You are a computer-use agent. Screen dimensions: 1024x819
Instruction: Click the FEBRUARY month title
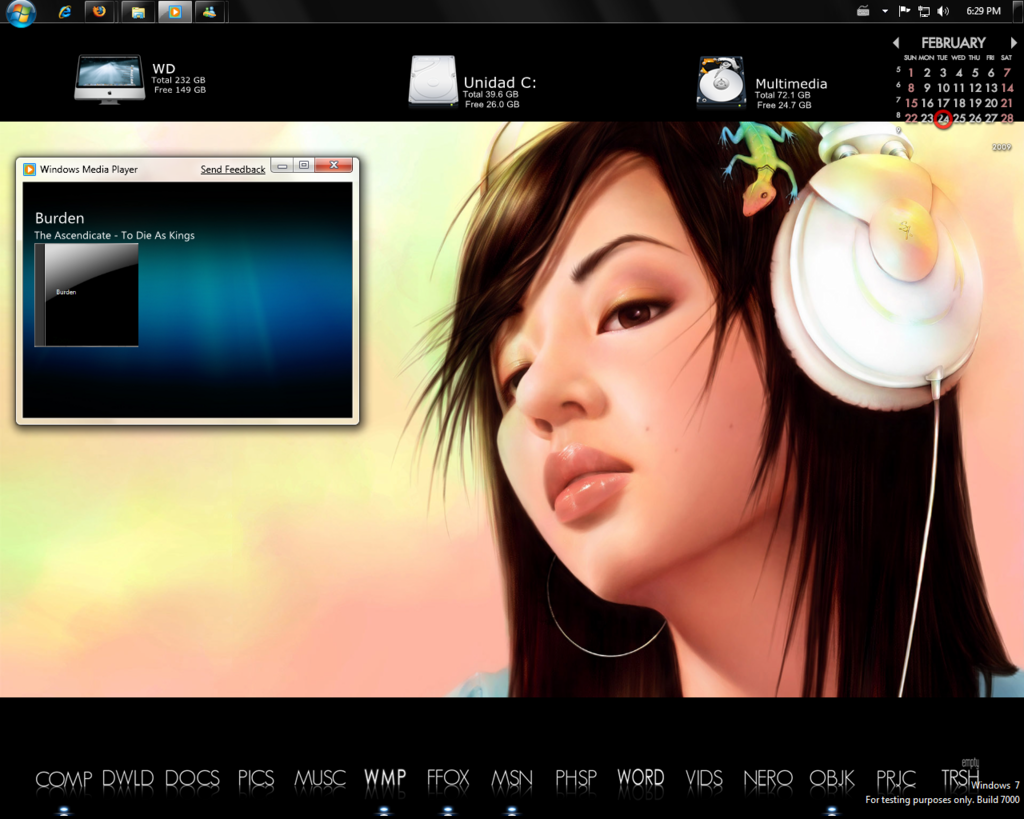(x=953, y=43)
